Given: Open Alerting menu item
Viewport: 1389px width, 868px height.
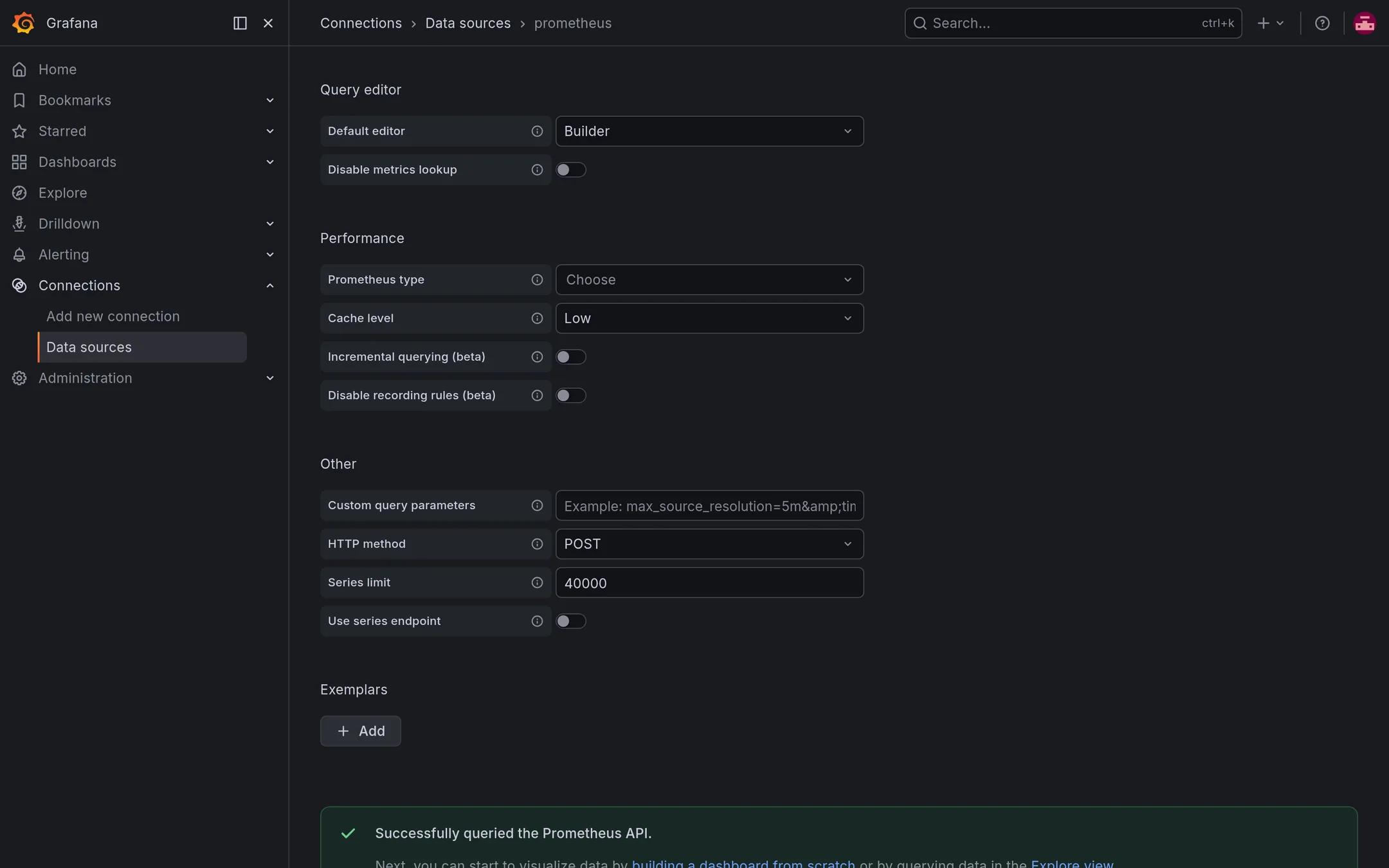Looking at the screenshot, I should pyautogui.click(x=64, y=255).
